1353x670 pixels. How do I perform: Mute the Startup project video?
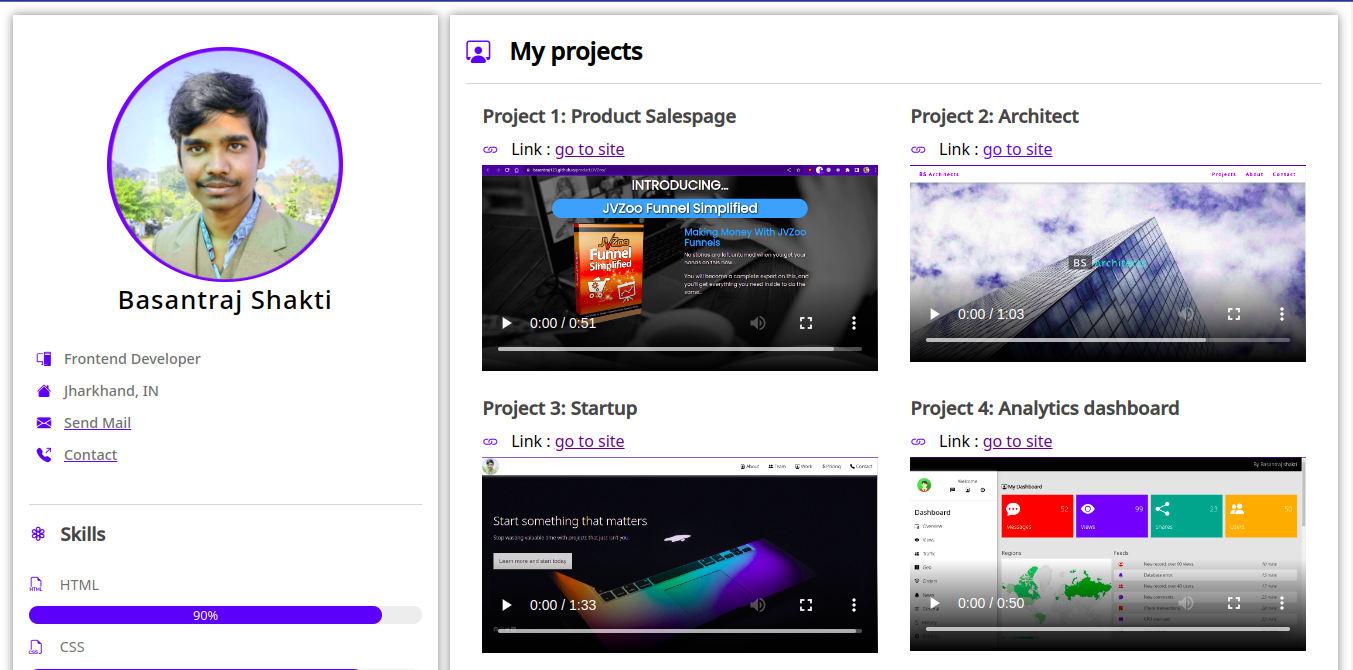(x=758, y=604)
